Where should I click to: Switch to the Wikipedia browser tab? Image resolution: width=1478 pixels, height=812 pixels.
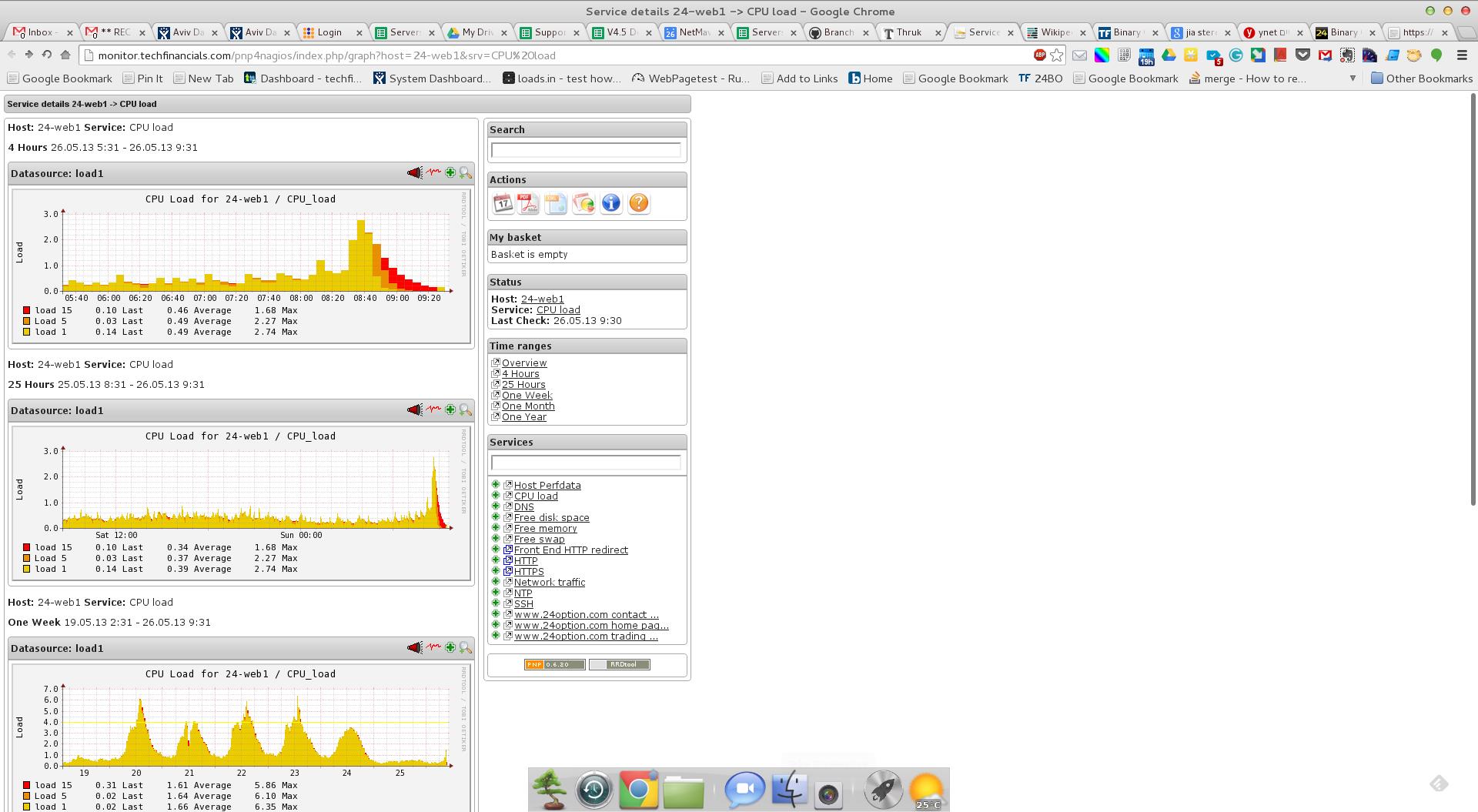(1054, 32)
